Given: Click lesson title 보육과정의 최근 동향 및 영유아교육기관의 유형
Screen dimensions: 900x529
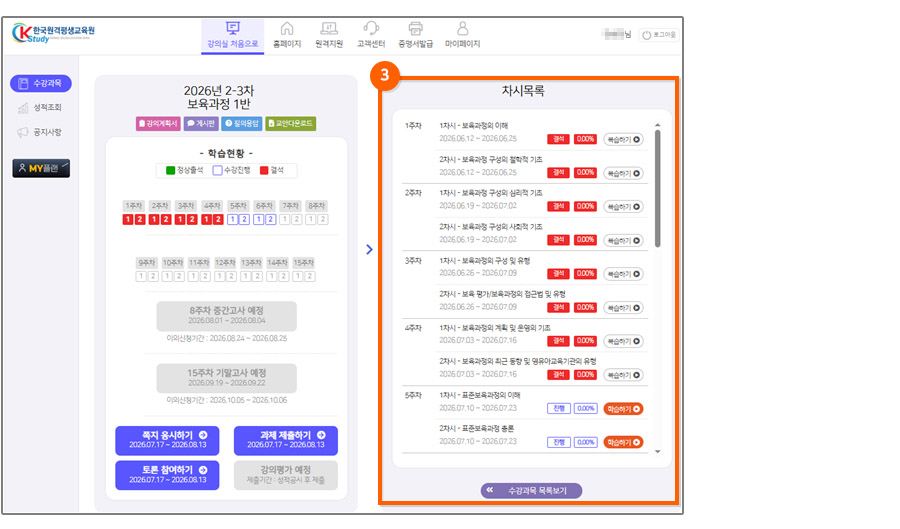Looking at the screenshot, I should [518, 361].
